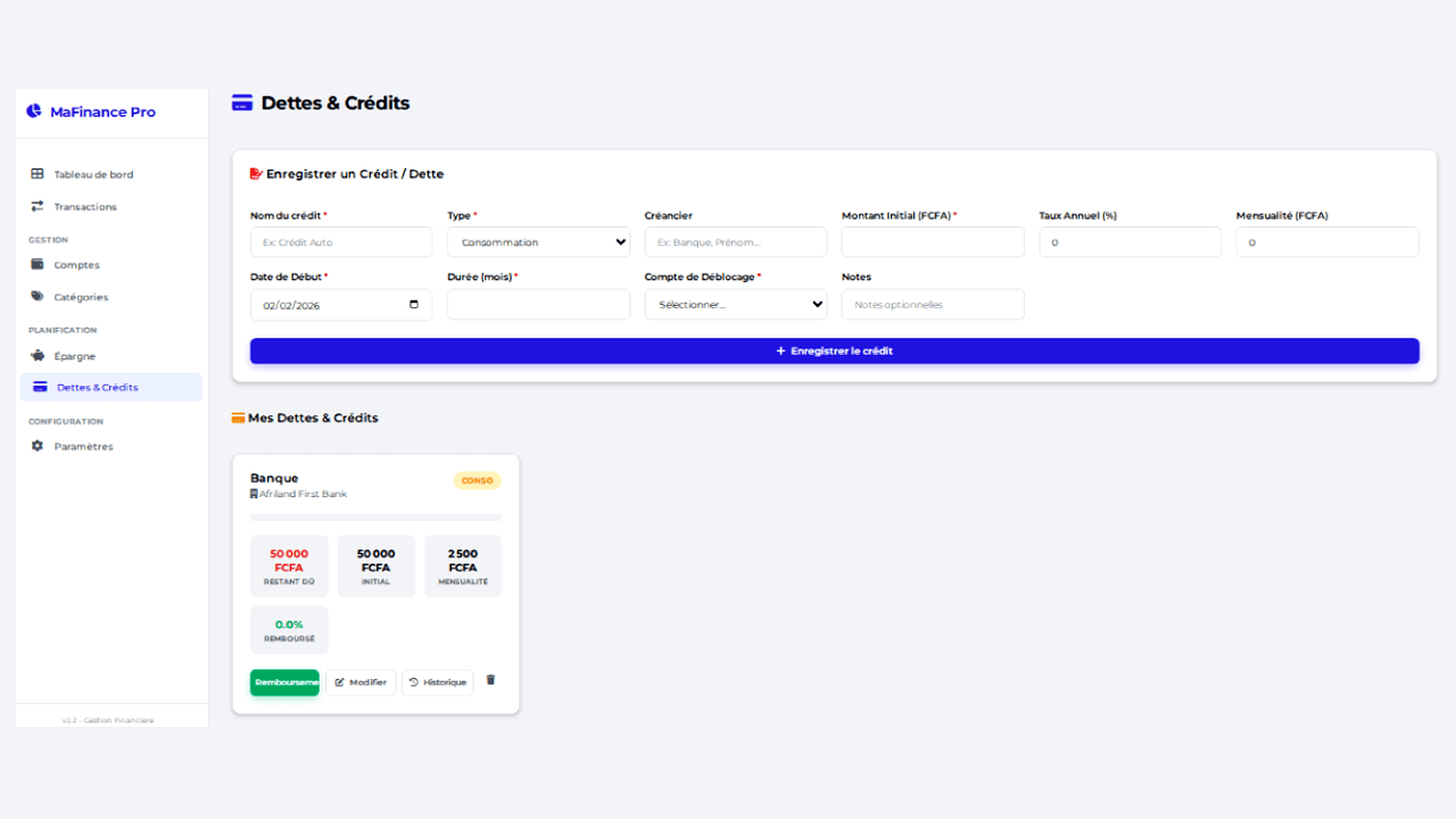
Task: Open Paramètres with the gear icon
Action: (36, 446)
